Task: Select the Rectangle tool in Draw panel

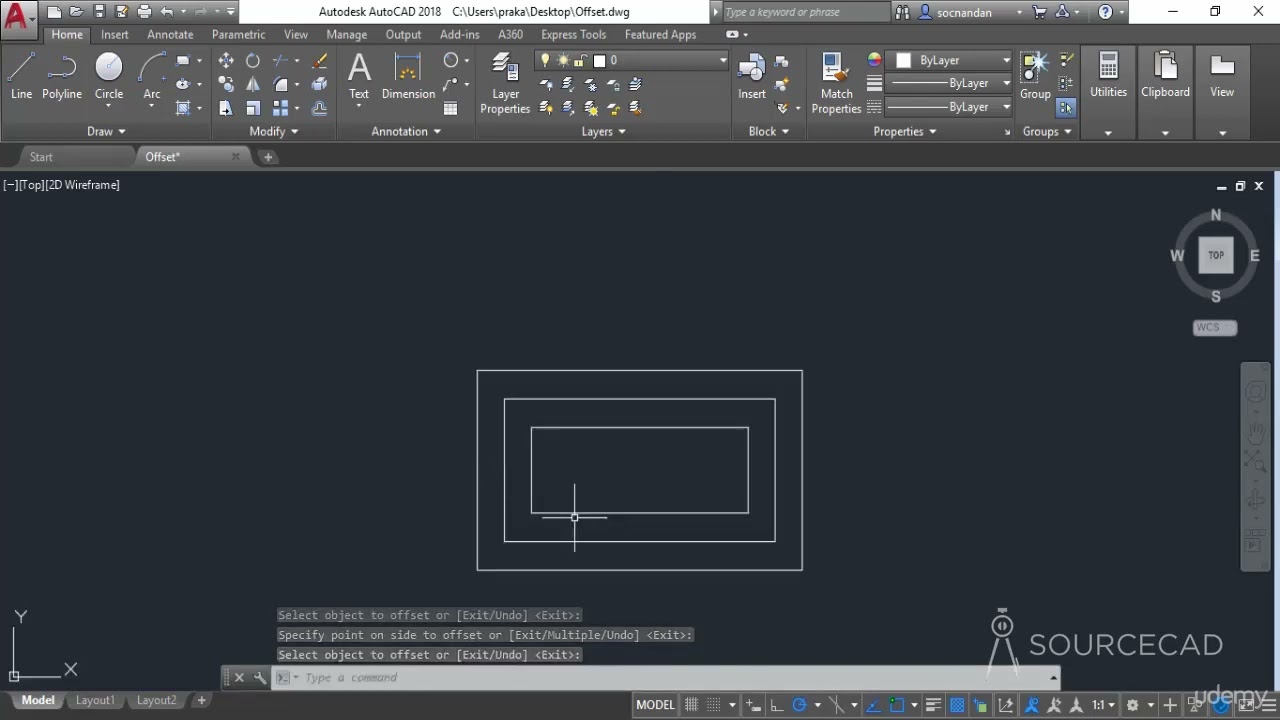Action: pyautogui.click(x=184, y=61)
